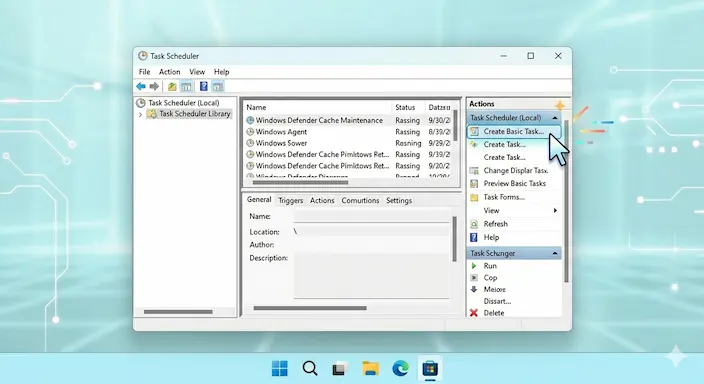Click the Create Basic Task icon in Actions
Screen dimensions: 704x384
click(474, 132)
